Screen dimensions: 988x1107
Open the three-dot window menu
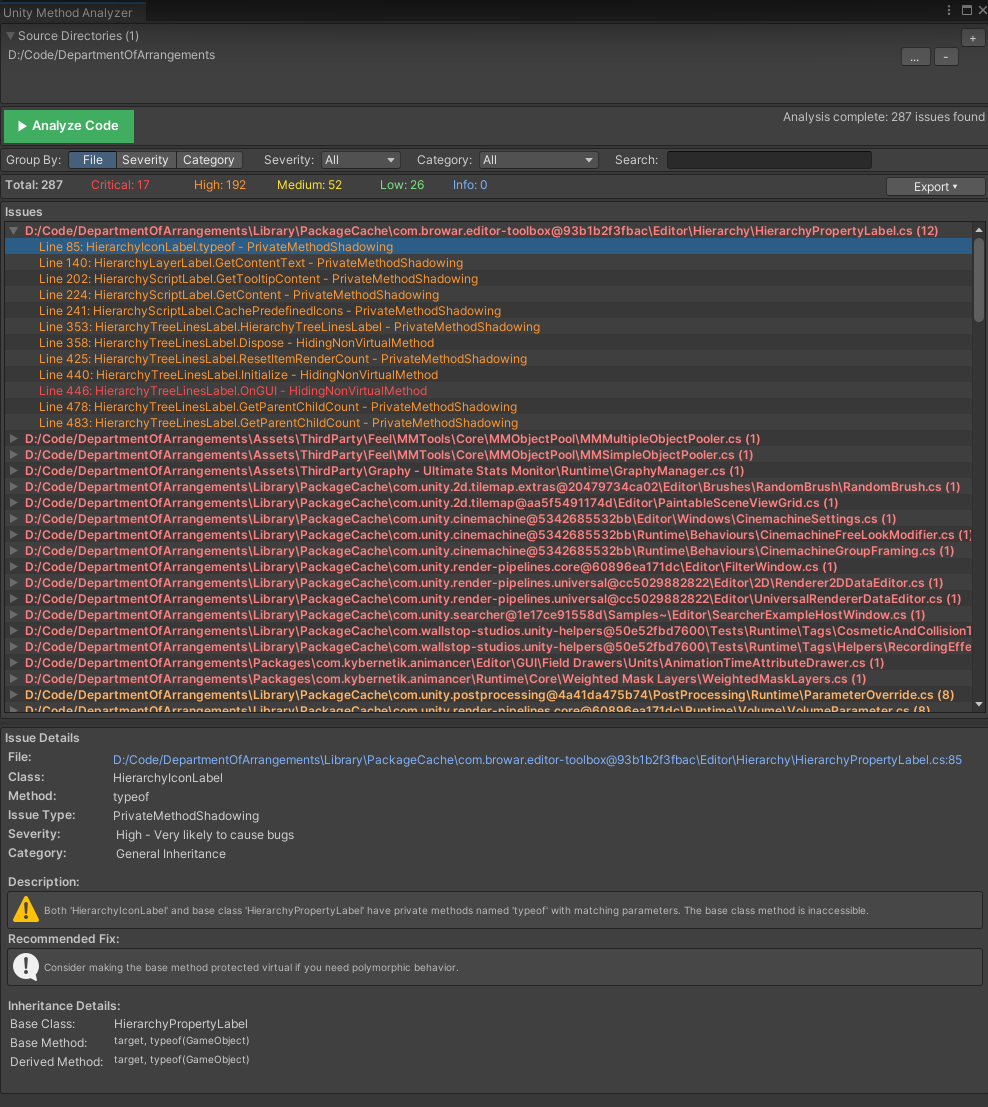[947, 10]
